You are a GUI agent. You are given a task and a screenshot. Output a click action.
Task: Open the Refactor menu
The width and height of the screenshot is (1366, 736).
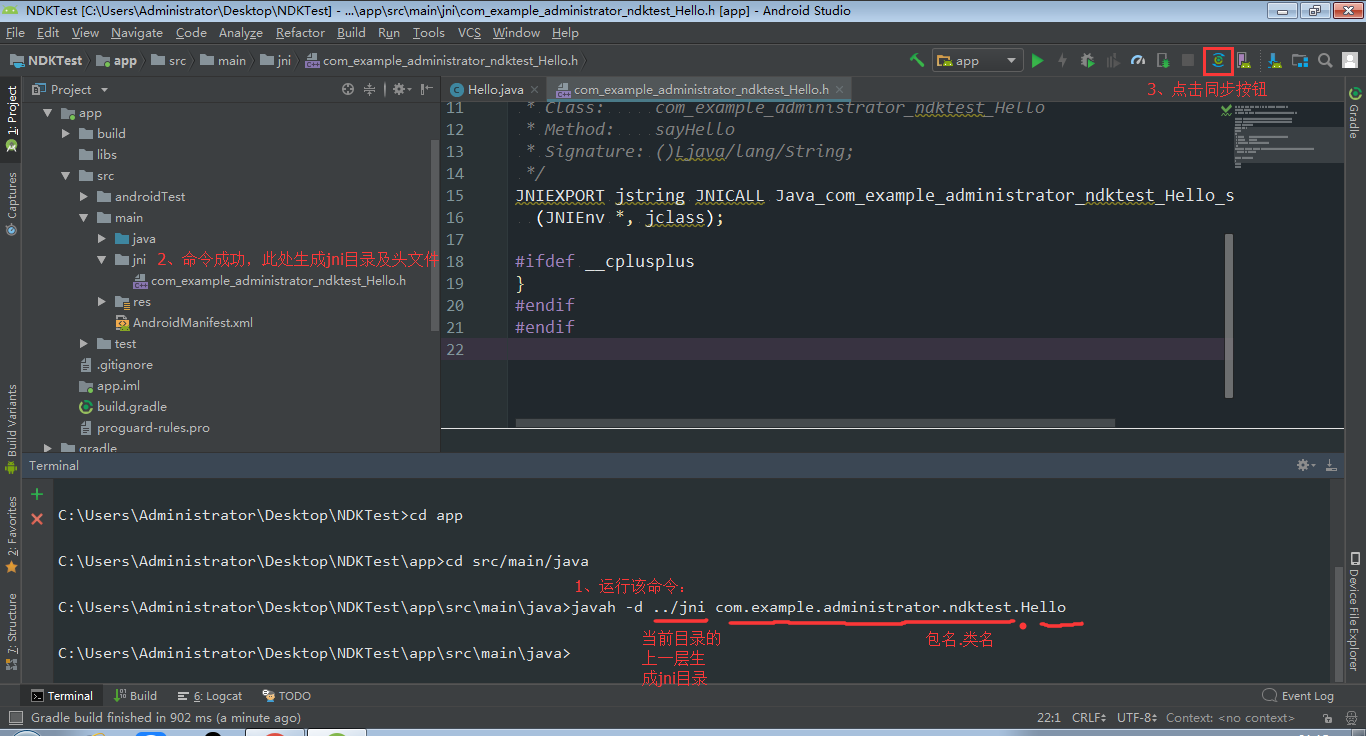(x=301, y=33)
